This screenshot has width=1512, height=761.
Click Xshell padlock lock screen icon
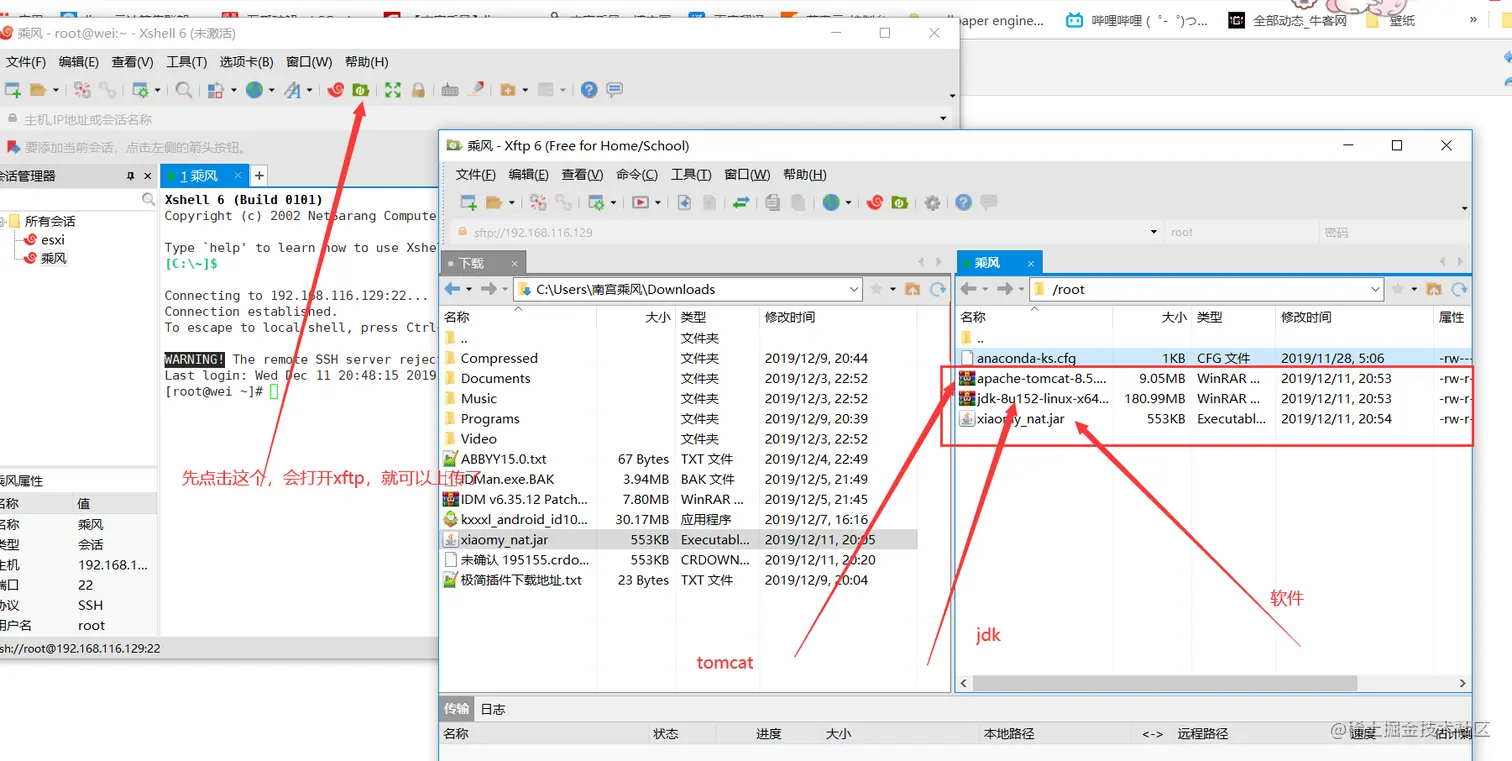[418, 90]
